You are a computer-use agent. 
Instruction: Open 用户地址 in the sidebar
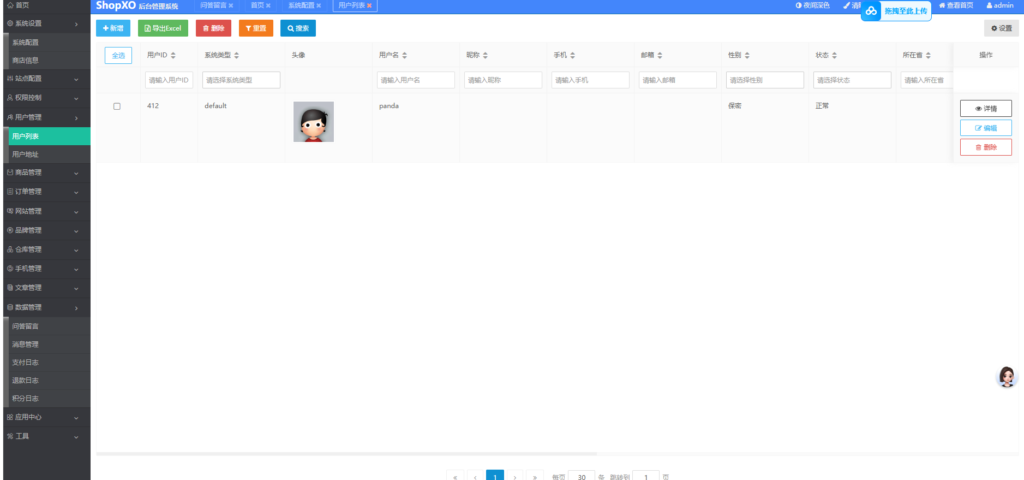point(50,155)
